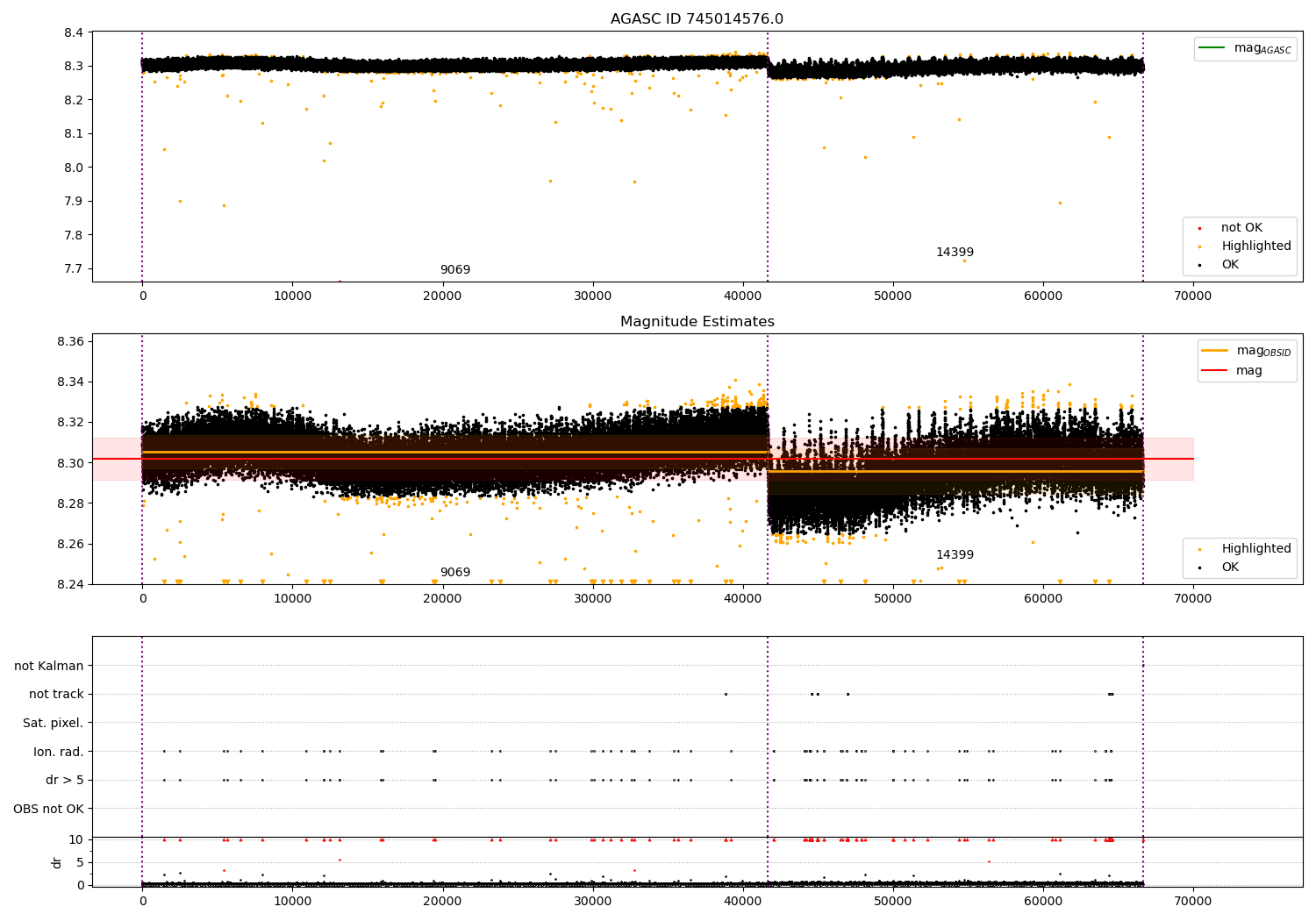Click the '70000' x-tick under the bottom plot
The height and width of the screenshot is (921, 1316).
coord(1193,902)
